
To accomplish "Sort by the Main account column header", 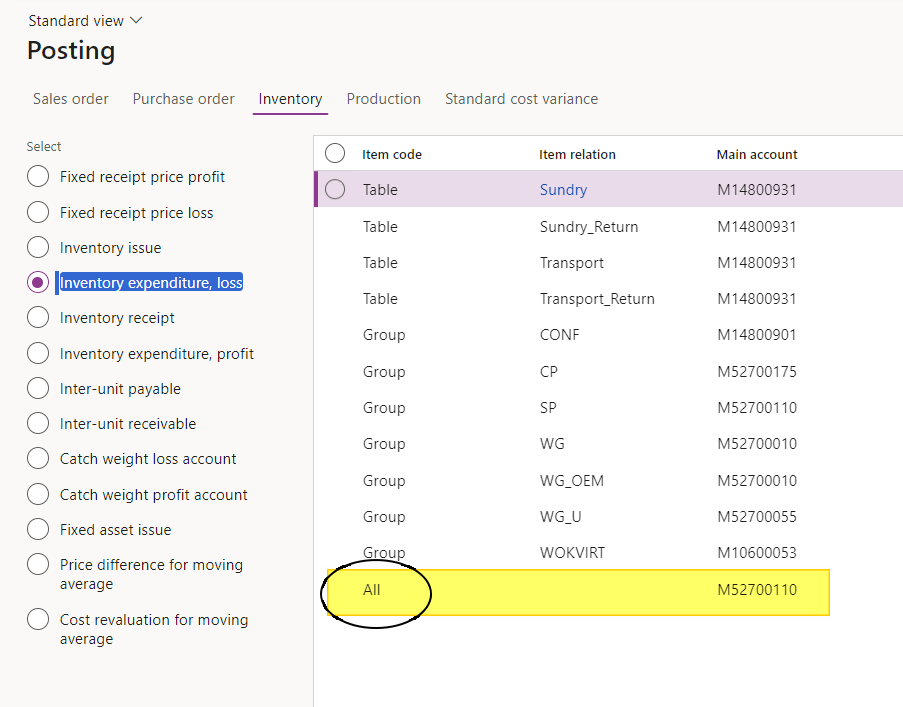I will pos(757,155).
